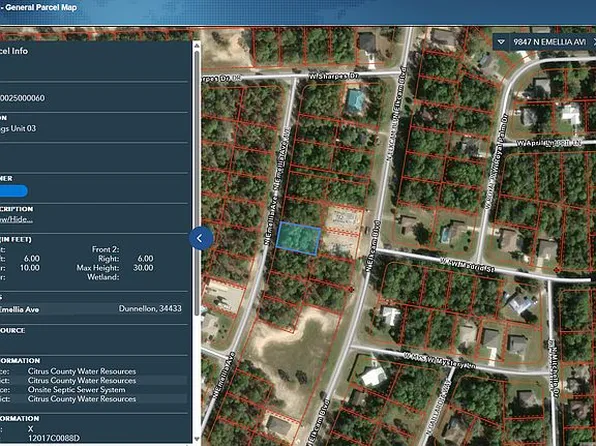596x446 pixels.
Task: Select the 'Dunnellon, 34433' address text
Action: [150, 308]
